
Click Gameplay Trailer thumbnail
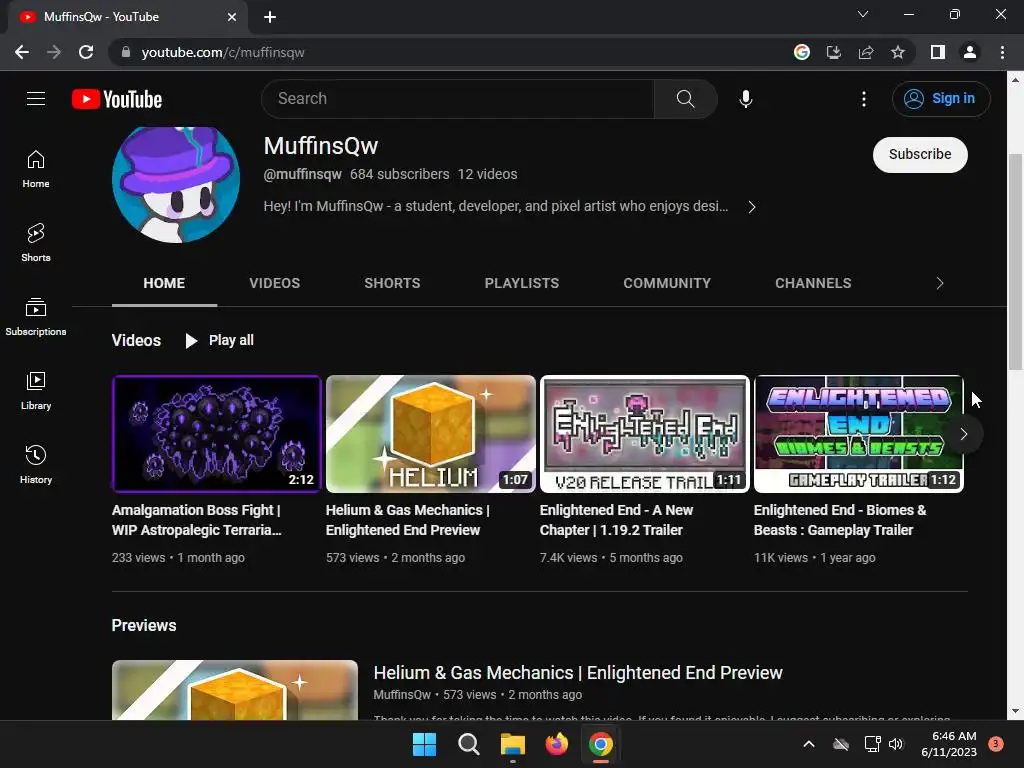click(x=858, y=434)
